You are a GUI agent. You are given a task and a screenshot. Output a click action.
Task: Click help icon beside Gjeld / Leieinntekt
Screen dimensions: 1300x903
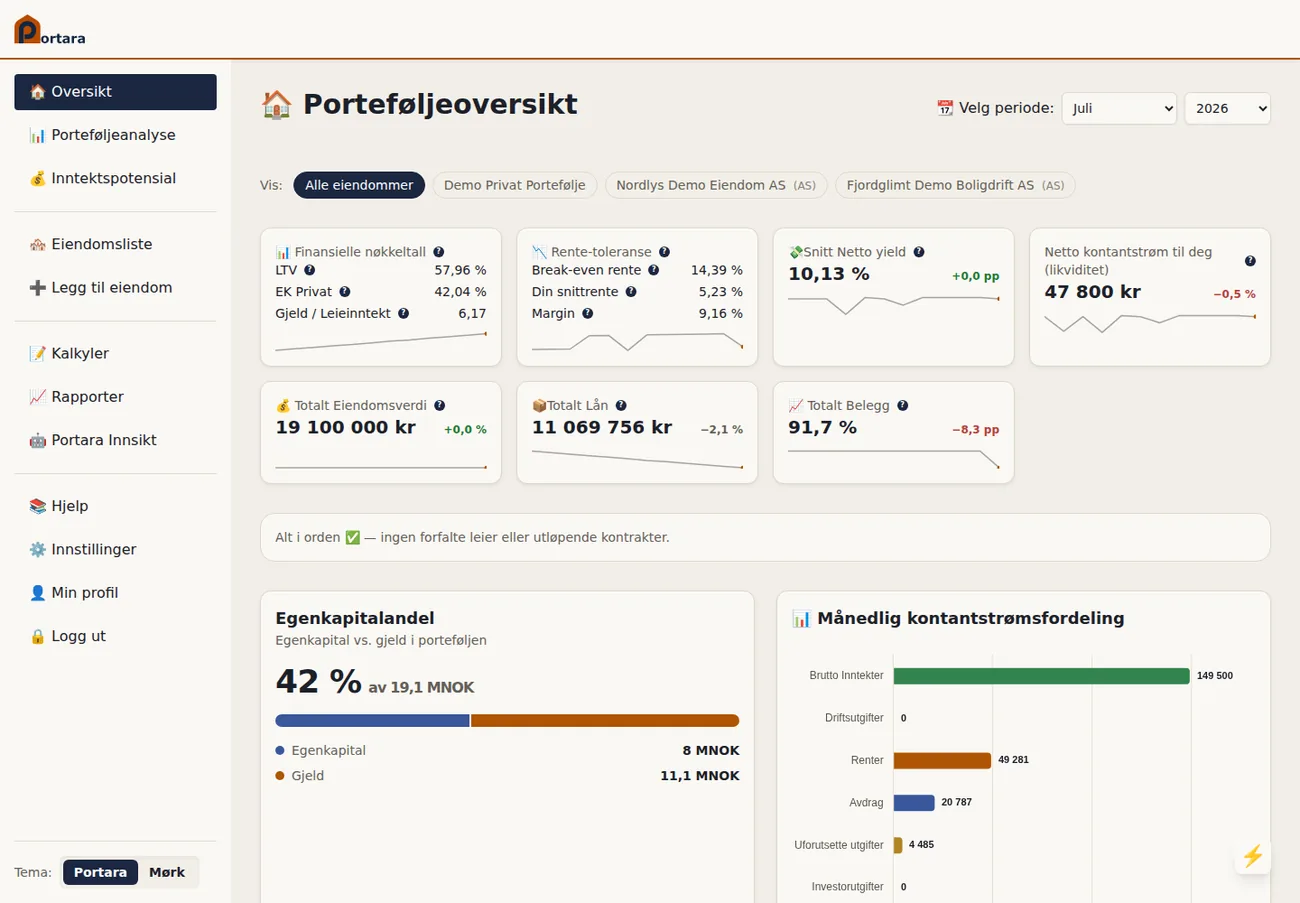pos(403,313)
